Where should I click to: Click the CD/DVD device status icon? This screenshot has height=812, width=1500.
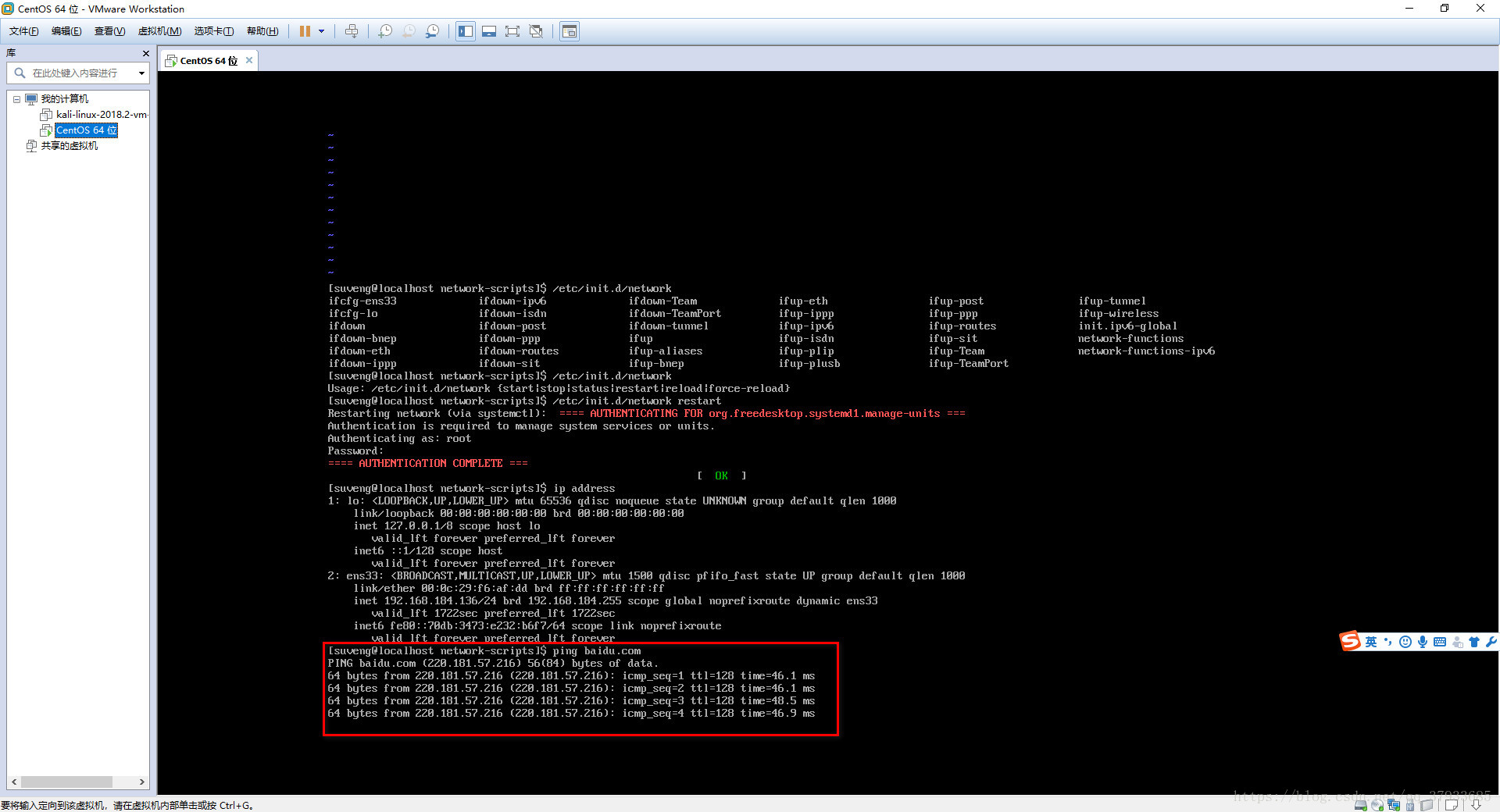coord(1377,805)
